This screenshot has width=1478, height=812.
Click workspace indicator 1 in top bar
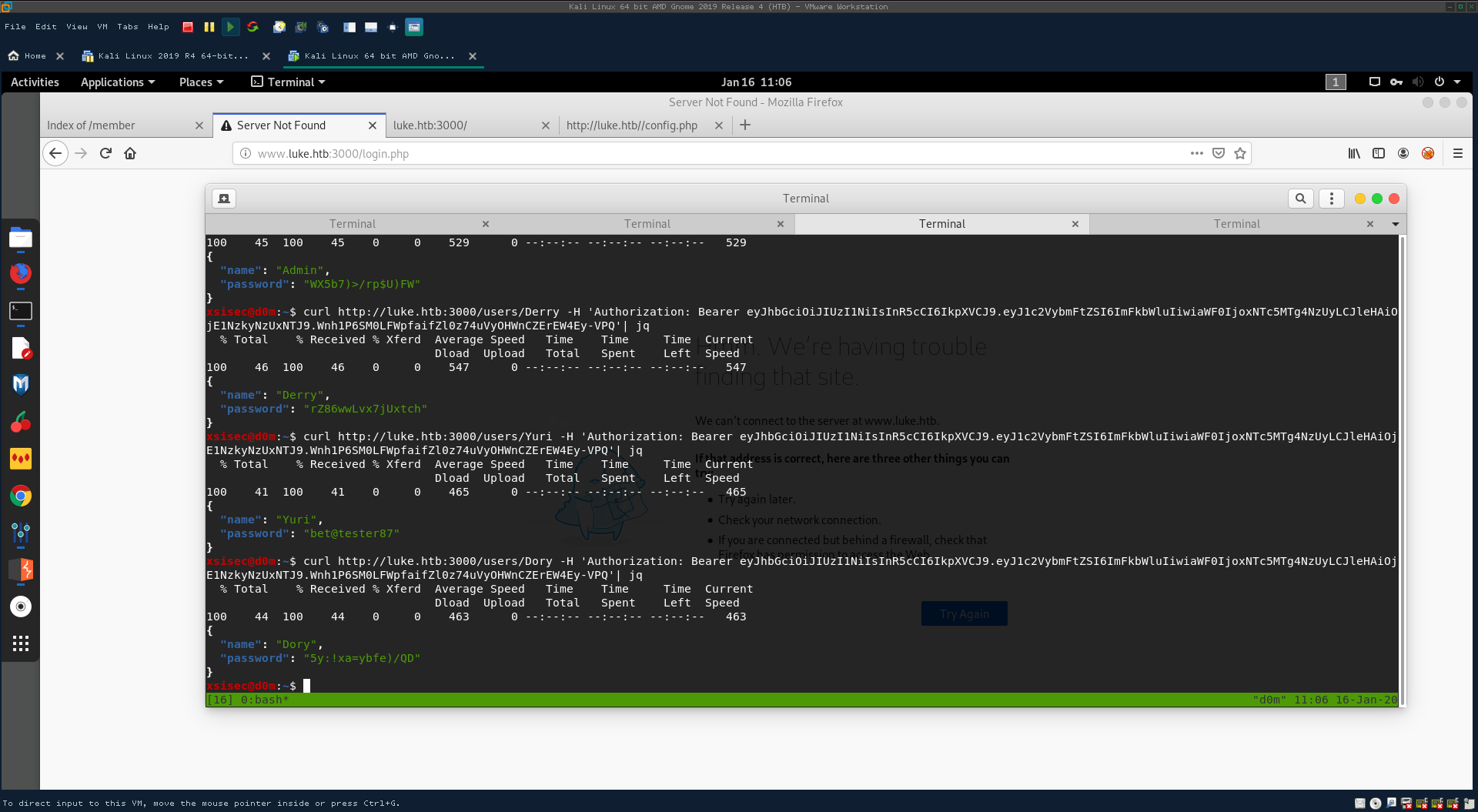coord(1336,82)
